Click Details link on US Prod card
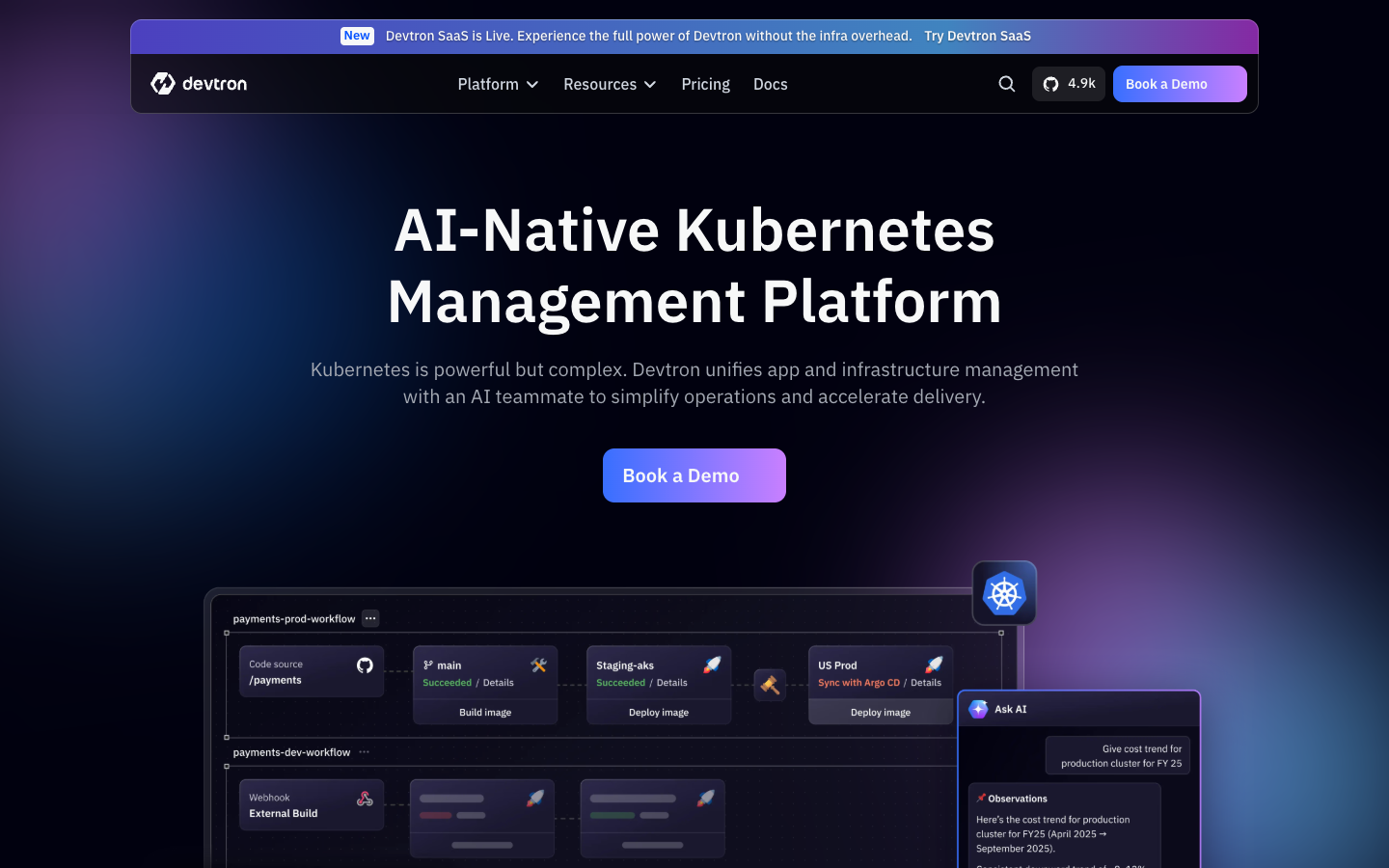 tap(926, 683)
